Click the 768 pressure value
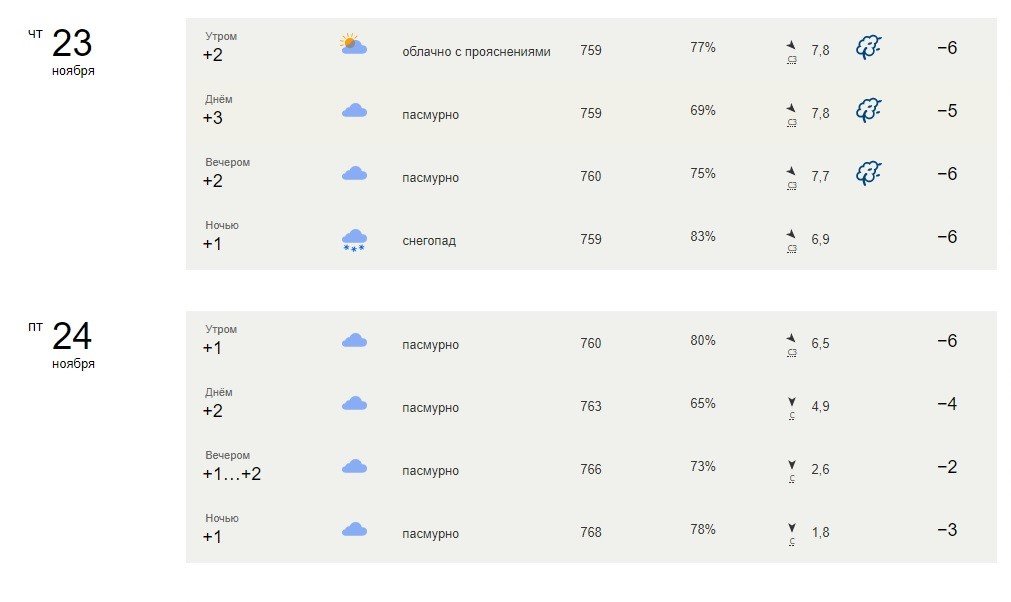 (591, 532)
